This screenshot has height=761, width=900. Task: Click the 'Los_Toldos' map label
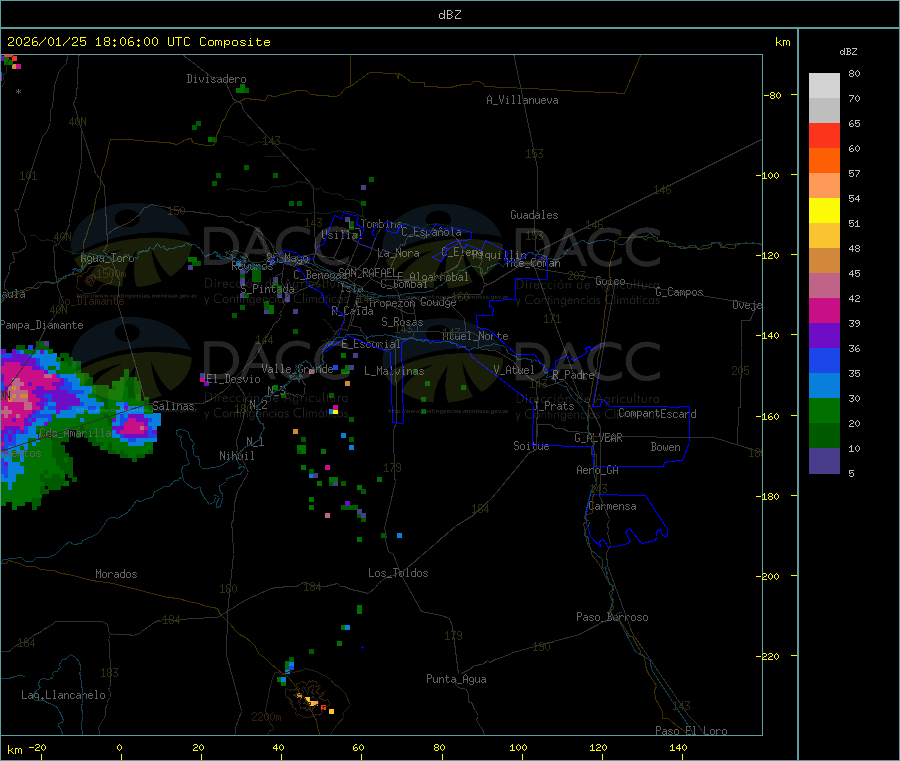coord(398,573)
